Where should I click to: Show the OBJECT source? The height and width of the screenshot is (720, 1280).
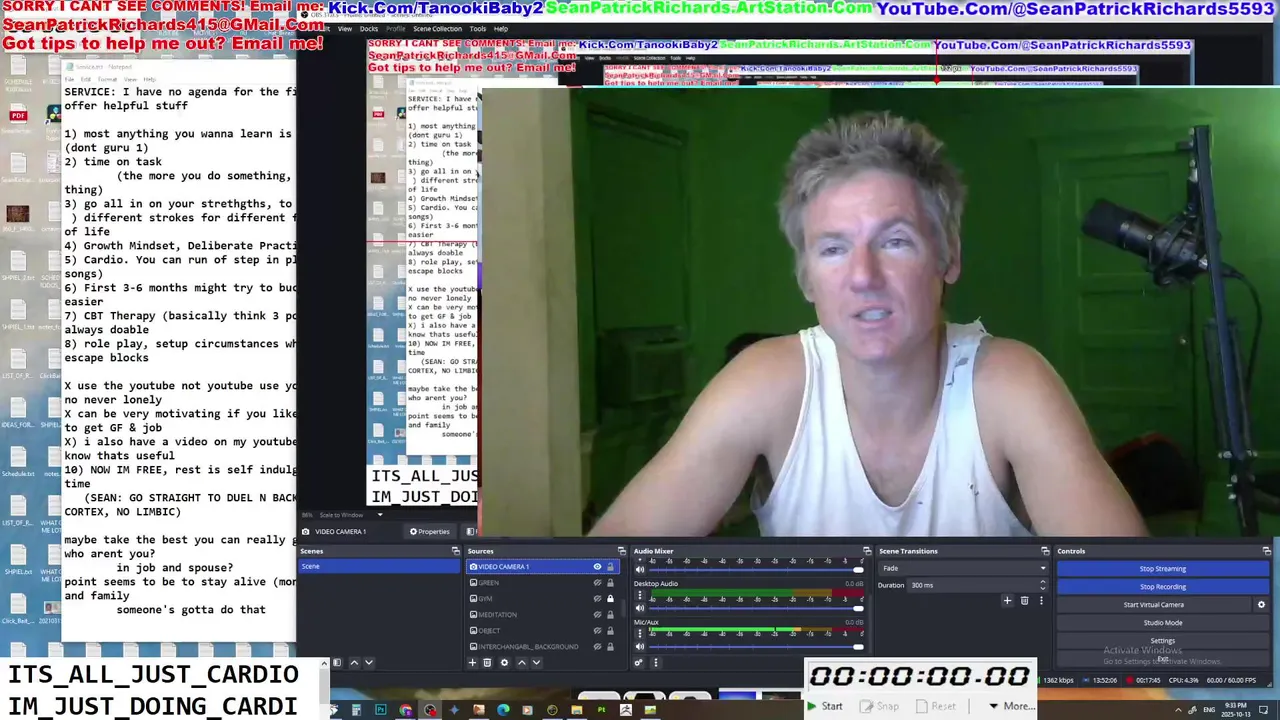coord(597,631)
